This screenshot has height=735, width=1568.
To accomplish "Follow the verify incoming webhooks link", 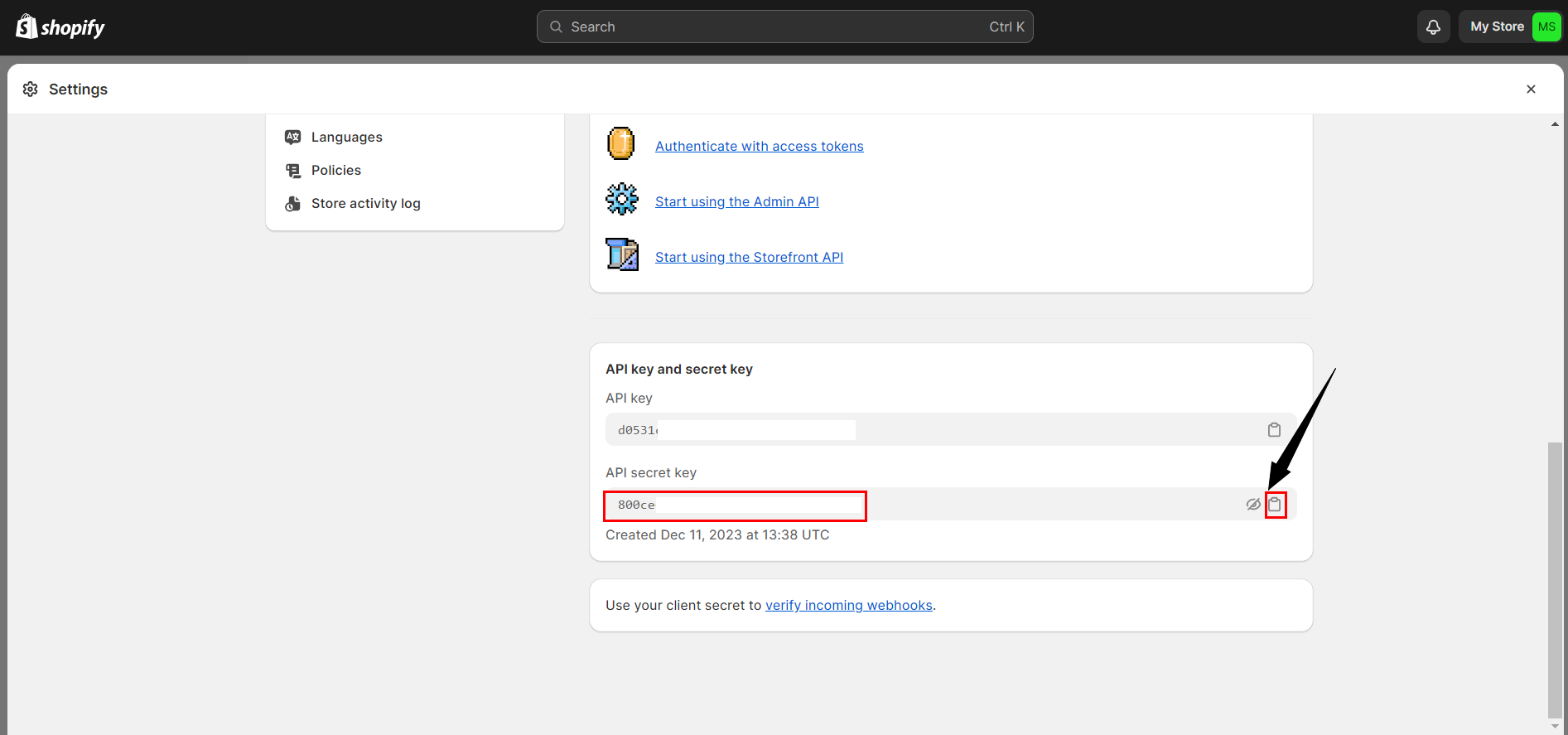I will point(848,606).
